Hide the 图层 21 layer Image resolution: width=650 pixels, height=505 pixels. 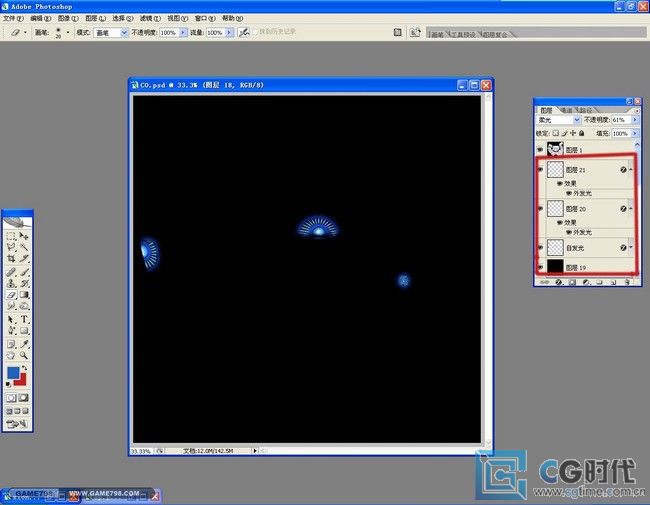pos(540,170)
